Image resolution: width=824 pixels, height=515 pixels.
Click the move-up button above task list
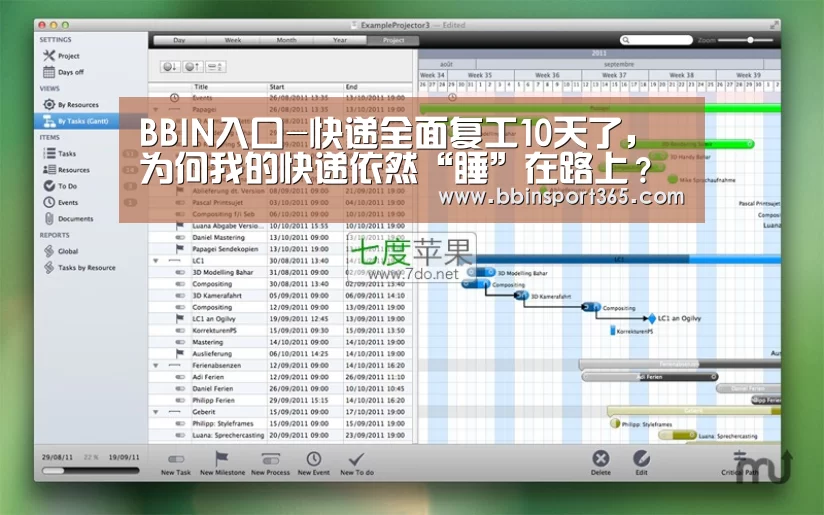(192, 67)
